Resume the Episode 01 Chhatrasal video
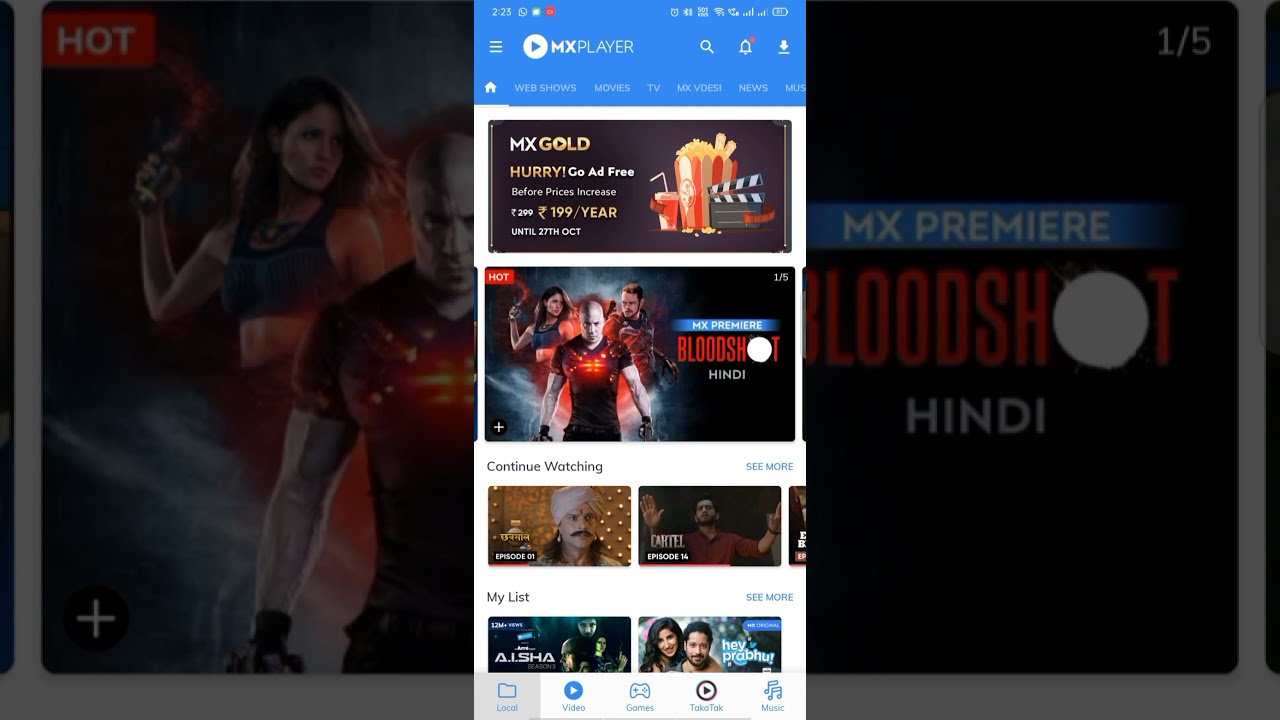 pyautogui.click(x=559, y=526)
